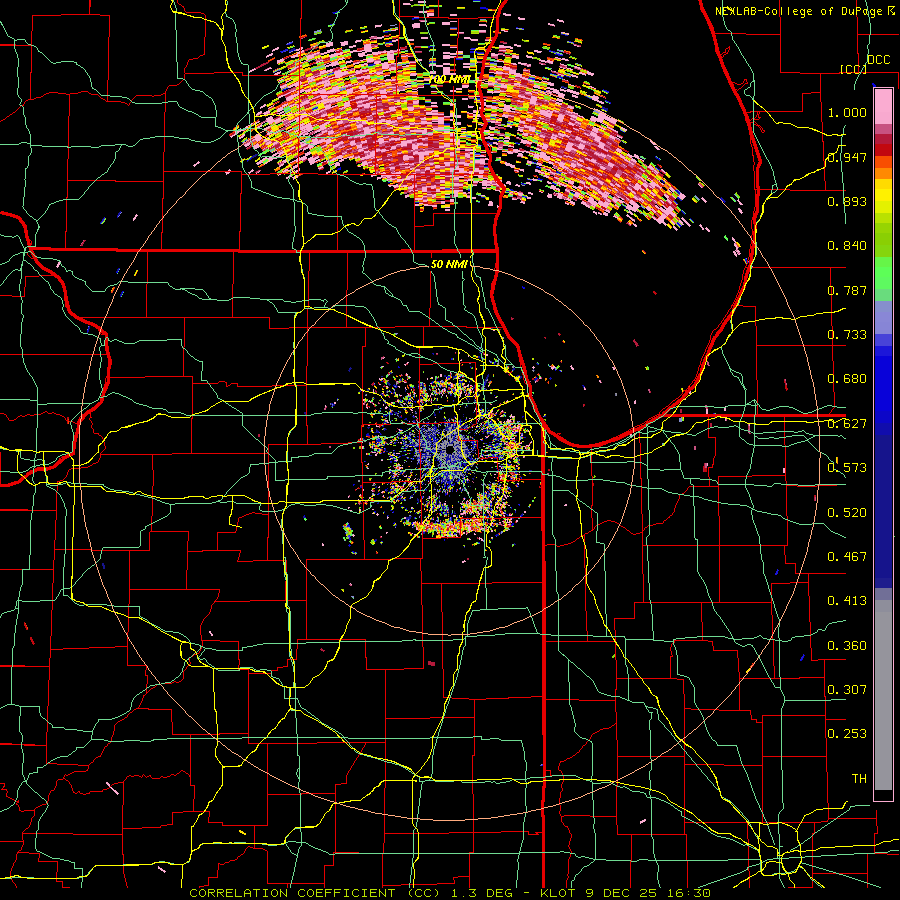900x900 pixels.
Task: Click the 0.467 scale value
Action: click(847, 557)
